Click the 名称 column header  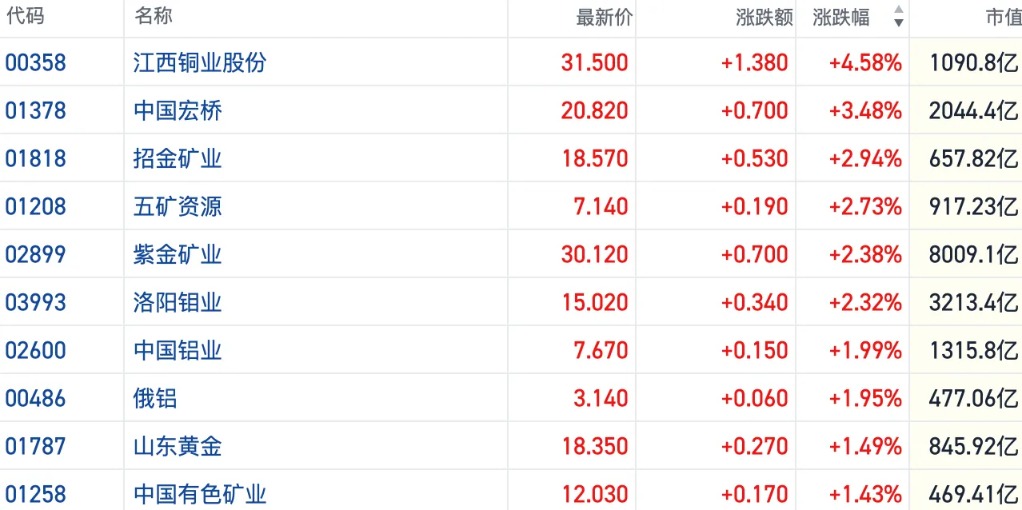[x=154, y=17]
